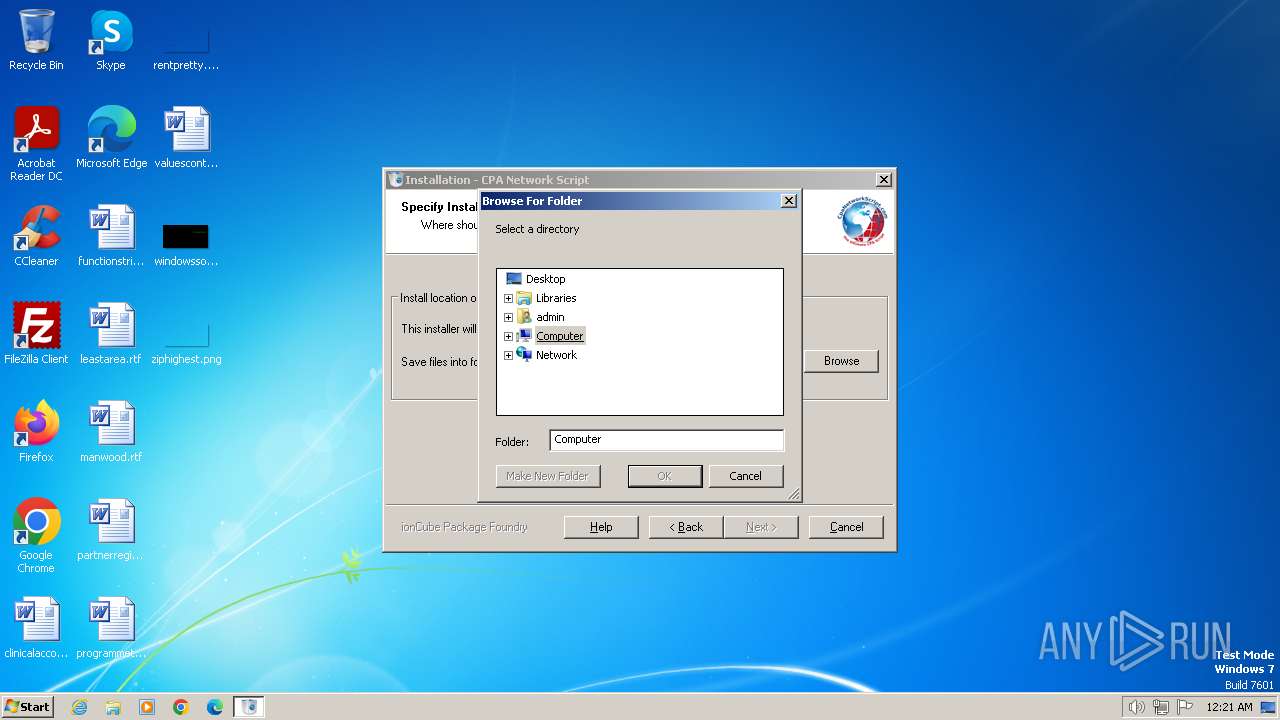1280x720 pixels.
Task: Click the volume tray icon
Action: click(1136, 707)
